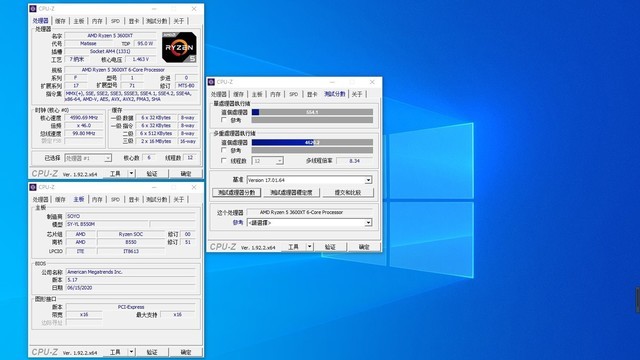Open 显卡 tab in processor window

(134, 21)
